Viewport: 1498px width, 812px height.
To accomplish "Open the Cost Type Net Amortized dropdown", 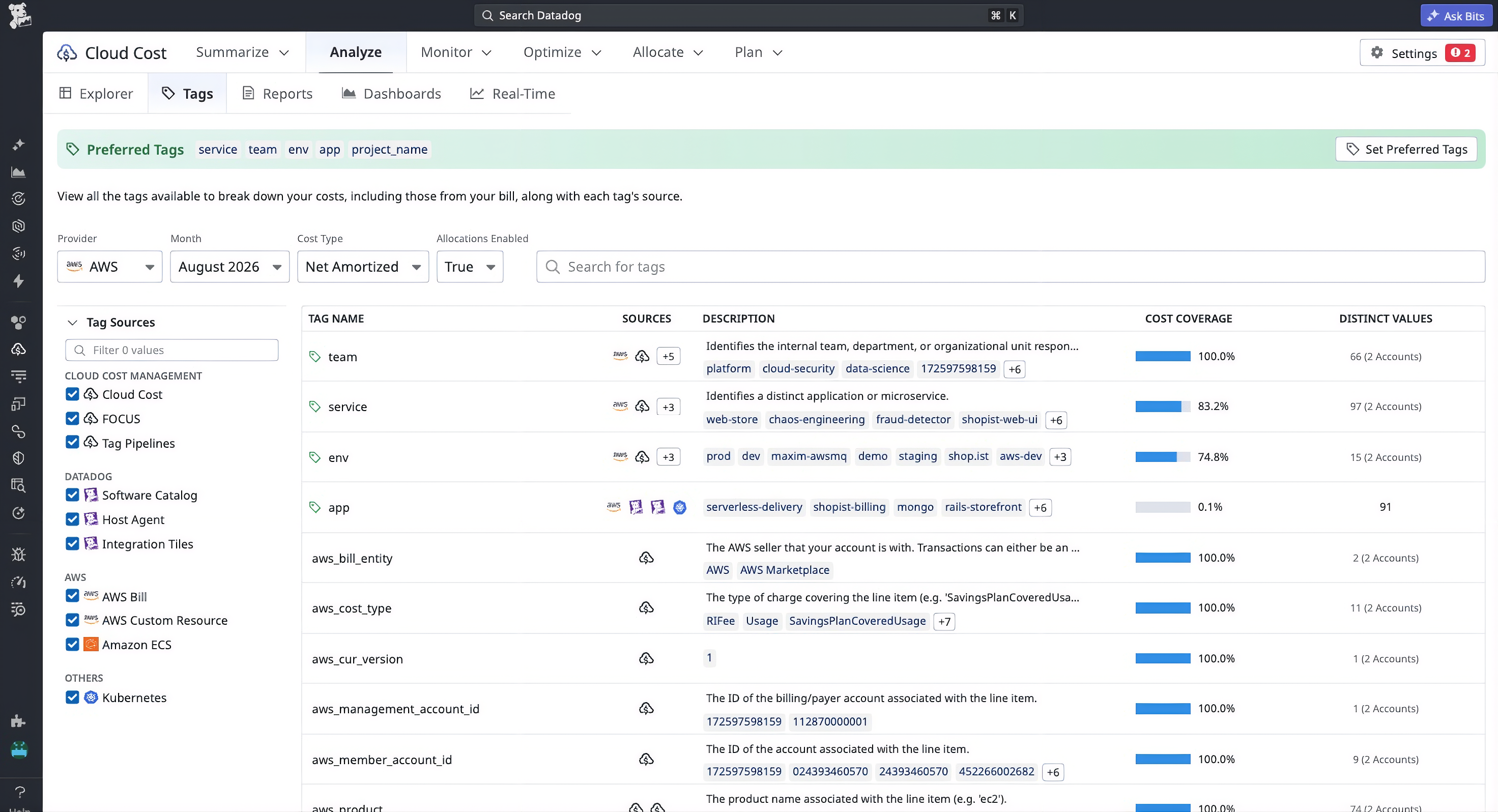I will point(363,267).
